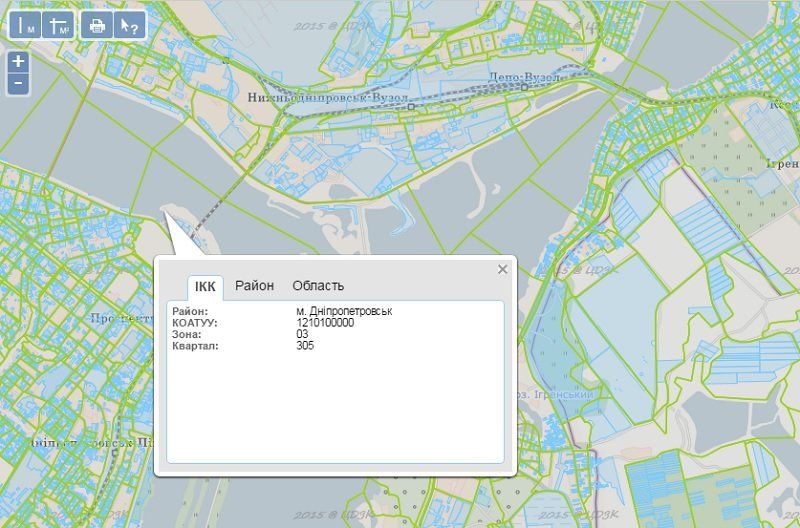Image resolution: width=800 pixels, height=528 pixels.
Task: Click the КОАТУУ code 1210100000
Action: tap(325, 323)
